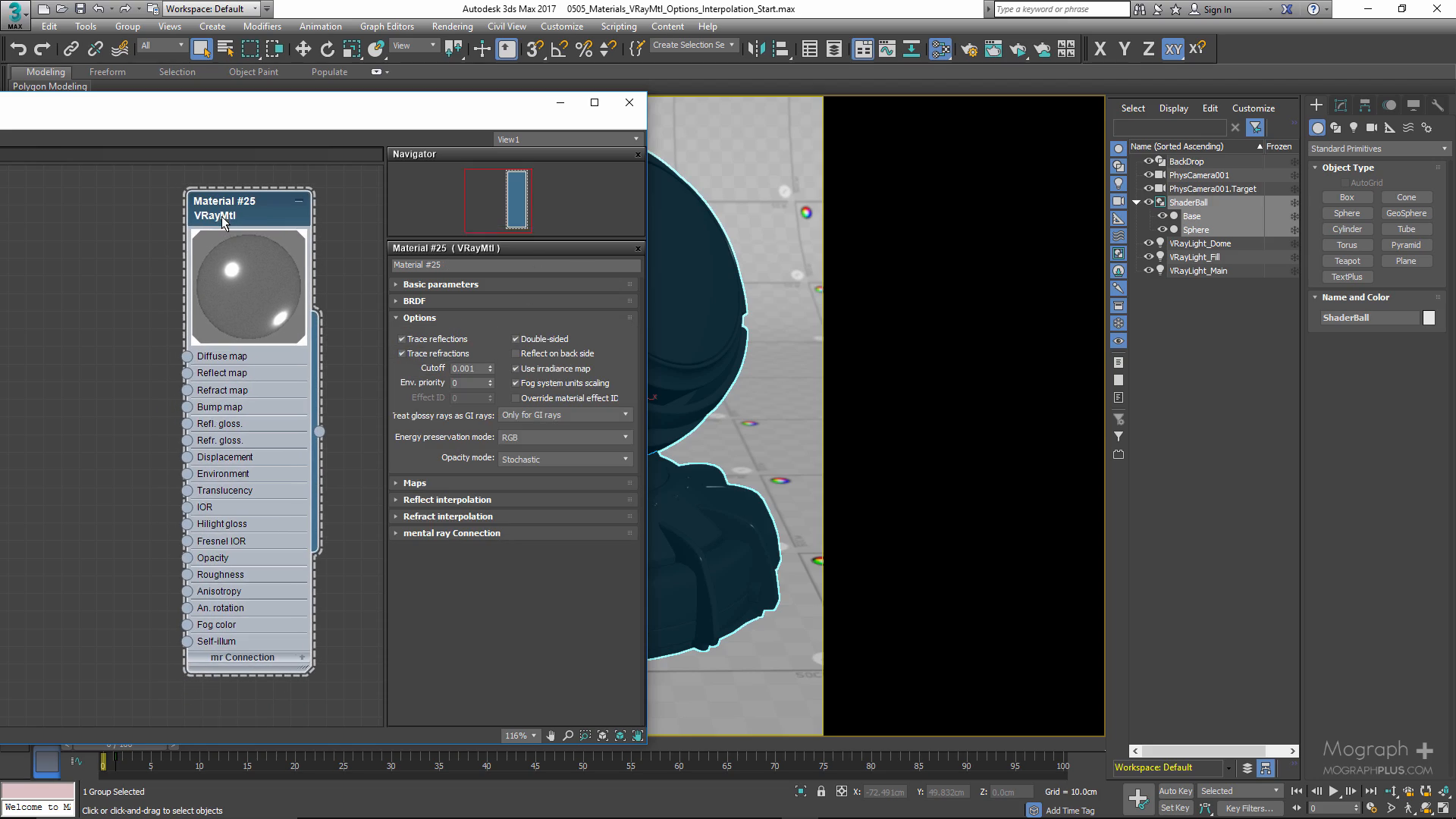
Task: Click the ShaderBall object color swatch
Action: pos(1429,318)
